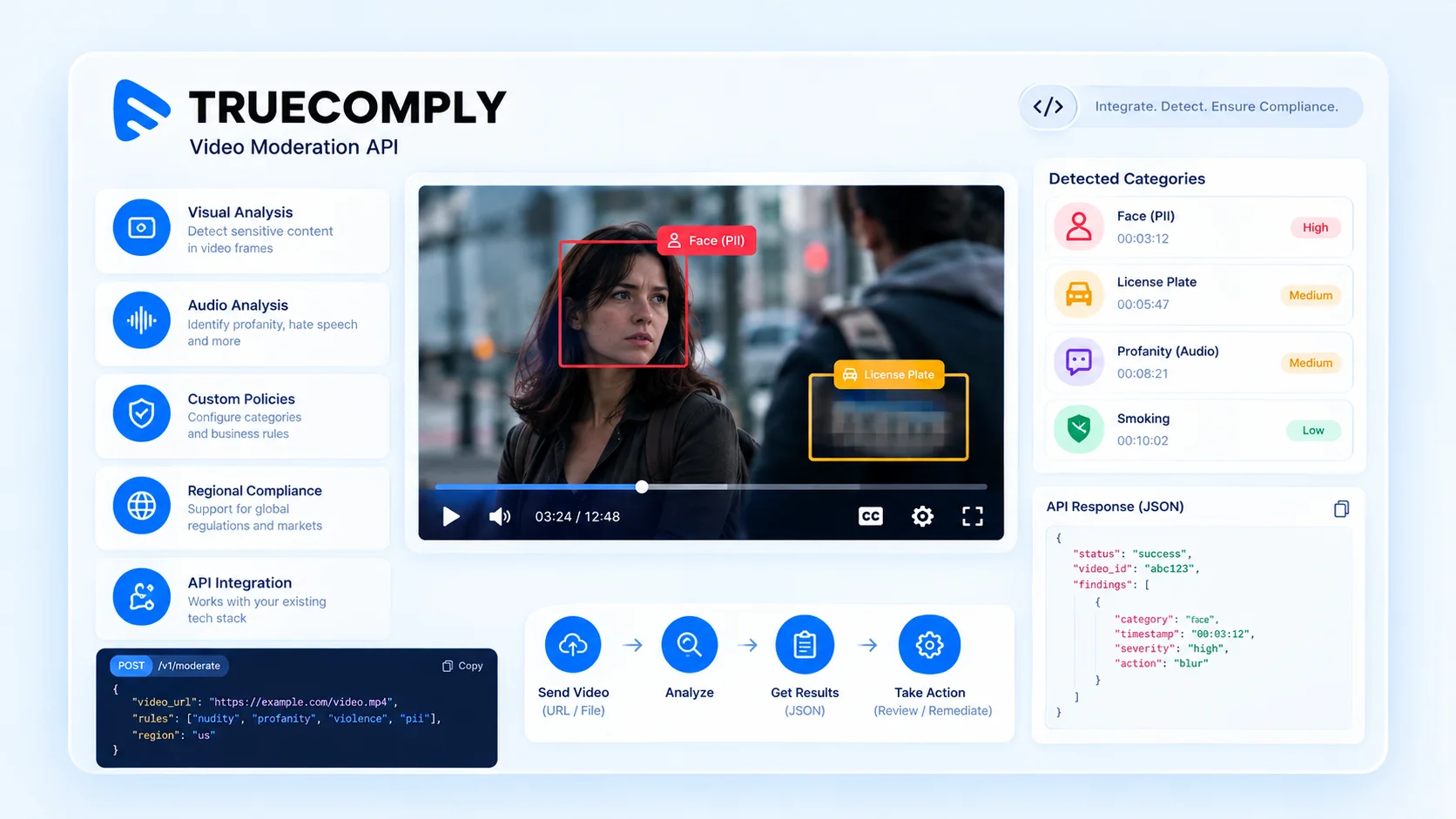Click the "severity": "high" JSON line
Viewport: 1456px width, 819px height.
click(1171, 648)
